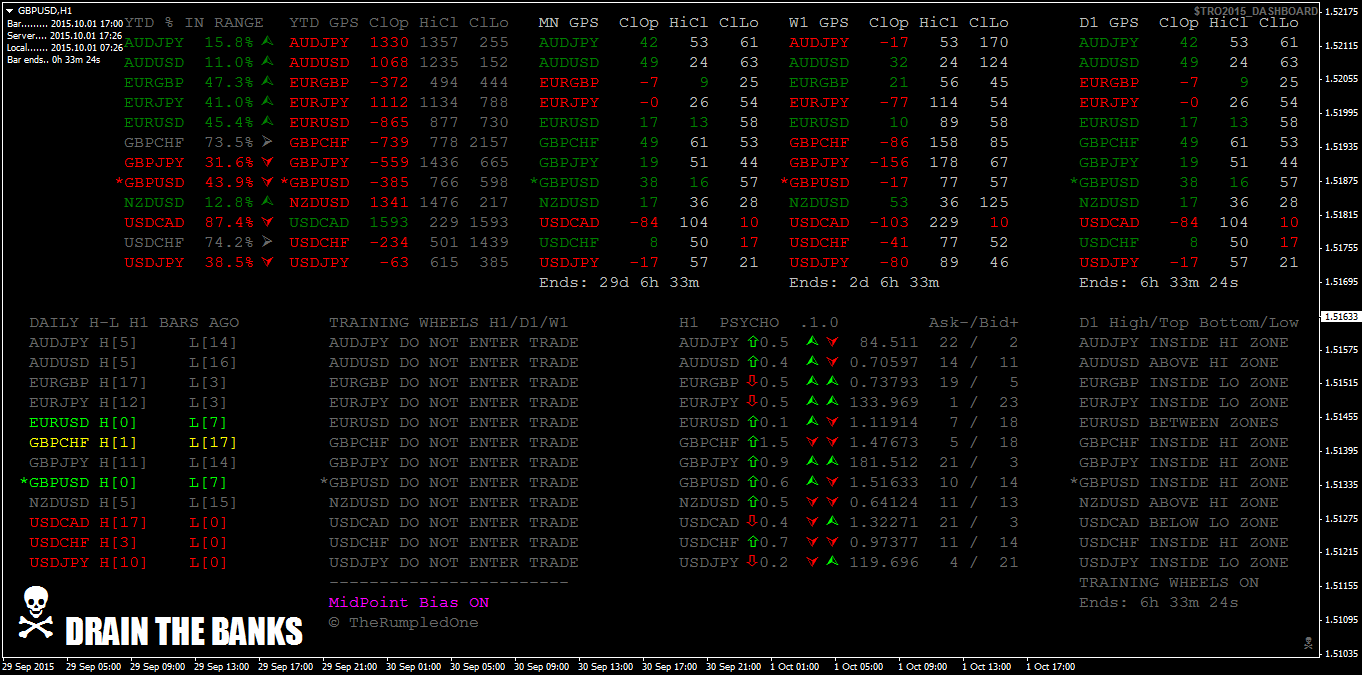The height and width of the screenshot is (675, 1362).
Task: Click the red hollow down arrow next to EURGBP 0.5
Action: (752, 382)
